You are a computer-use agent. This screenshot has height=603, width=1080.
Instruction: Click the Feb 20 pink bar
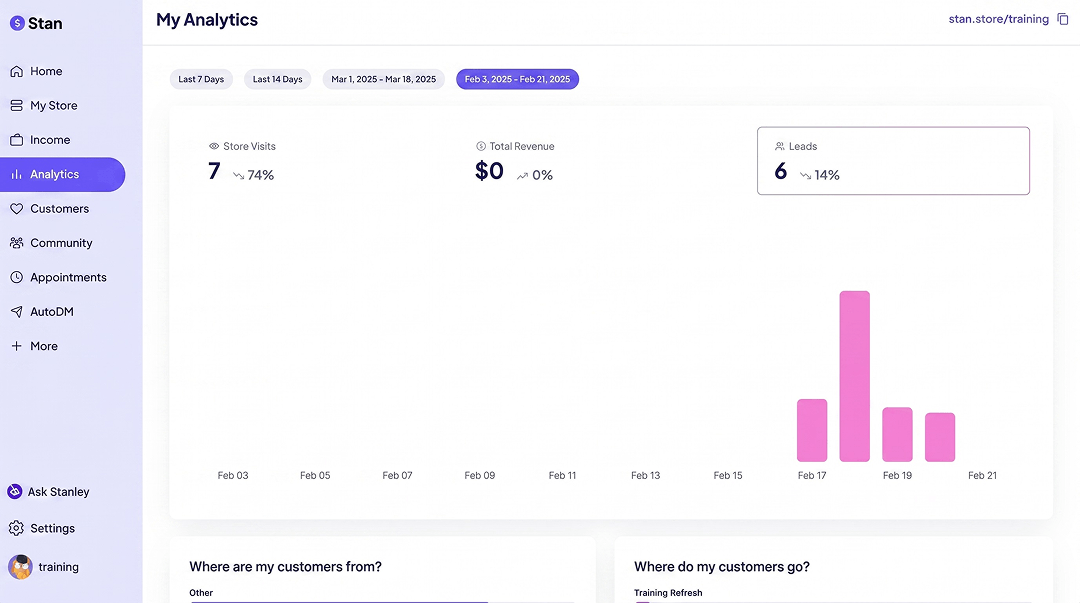940,437
